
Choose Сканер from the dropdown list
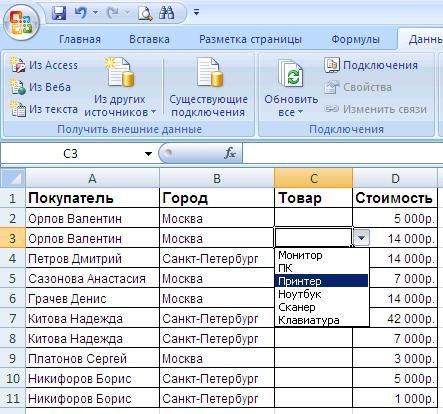[322, 307]
